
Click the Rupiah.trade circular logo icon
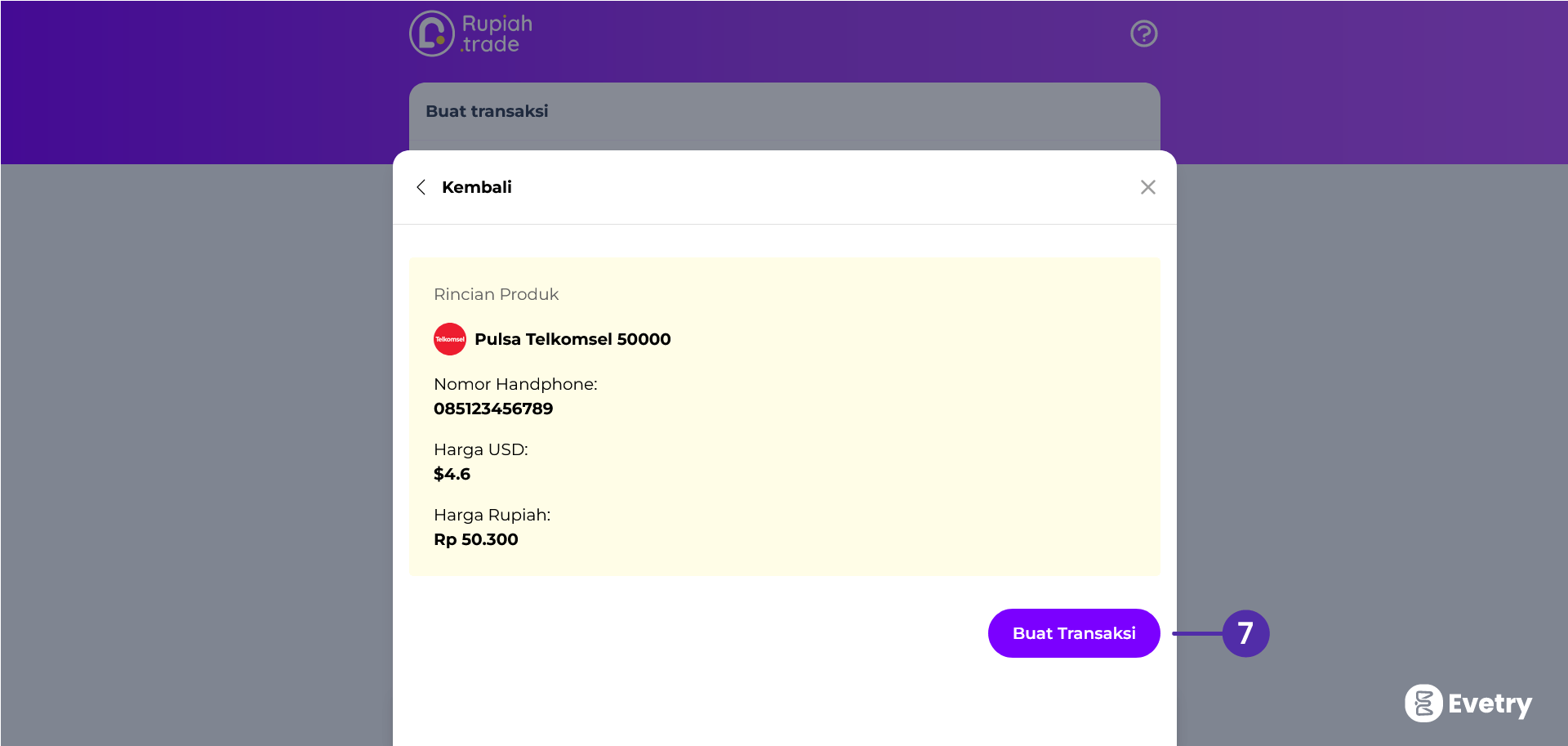click(x=431, y=34)
